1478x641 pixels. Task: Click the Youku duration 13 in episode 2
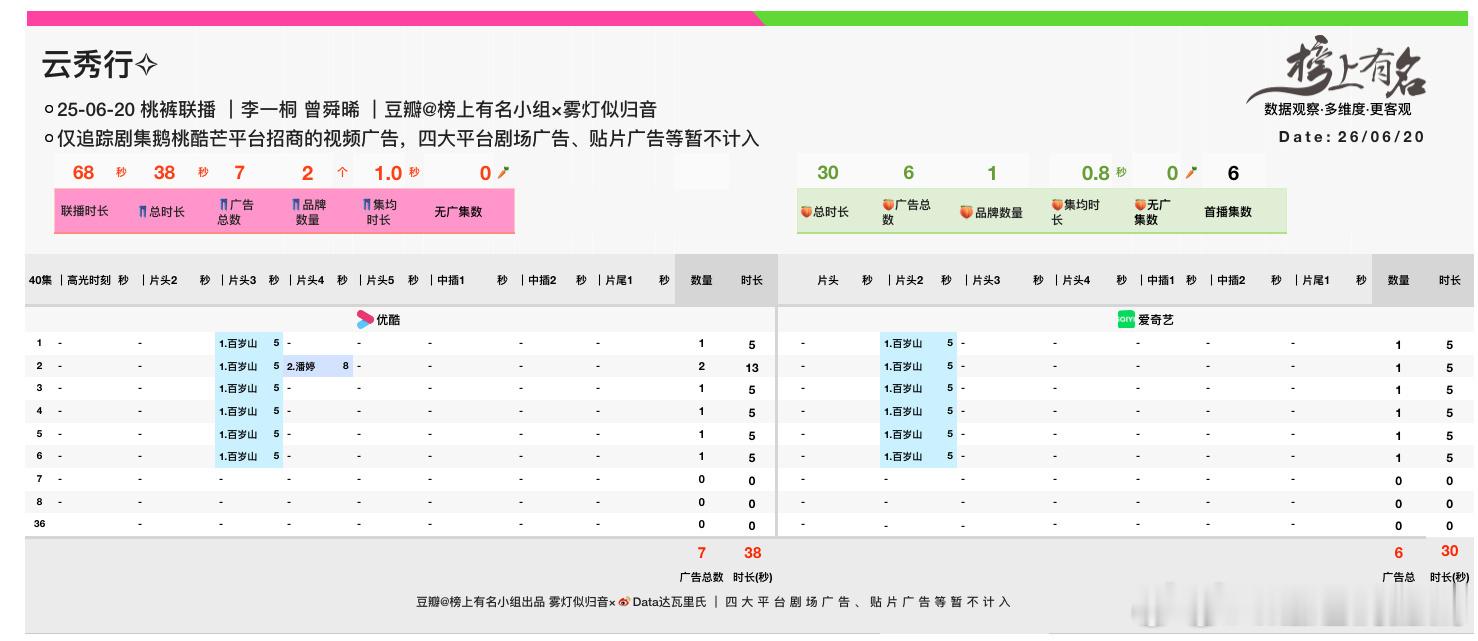[752, 367]
